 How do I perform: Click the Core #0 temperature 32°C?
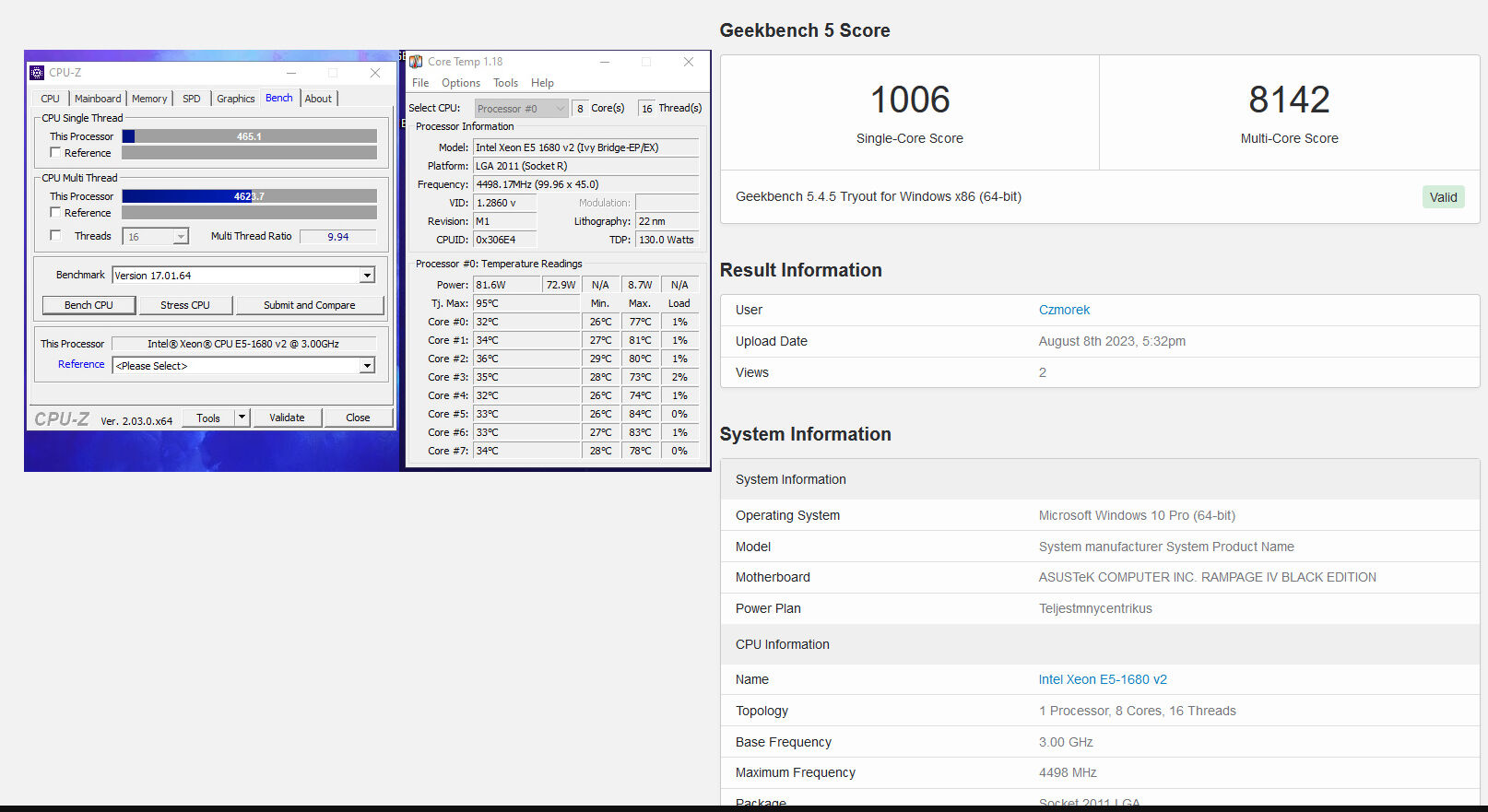[526, 322]
